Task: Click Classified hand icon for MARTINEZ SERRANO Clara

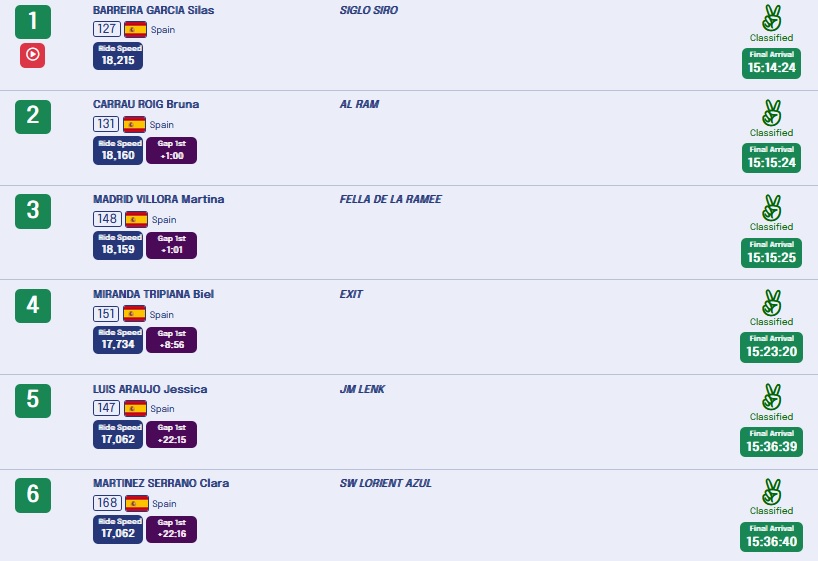Action: (771, 491)
